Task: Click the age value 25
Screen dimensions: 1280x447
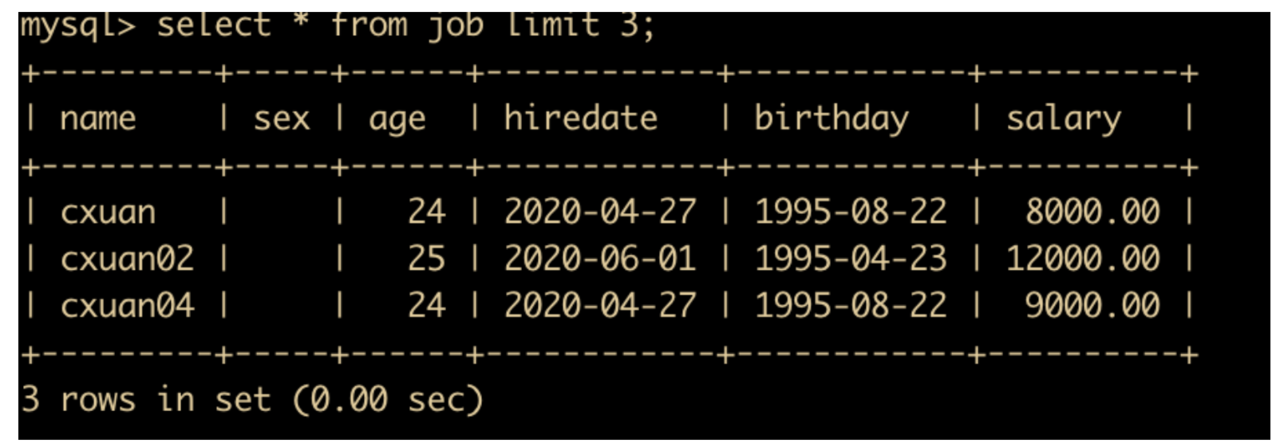Action: click(x=426, y=258)
